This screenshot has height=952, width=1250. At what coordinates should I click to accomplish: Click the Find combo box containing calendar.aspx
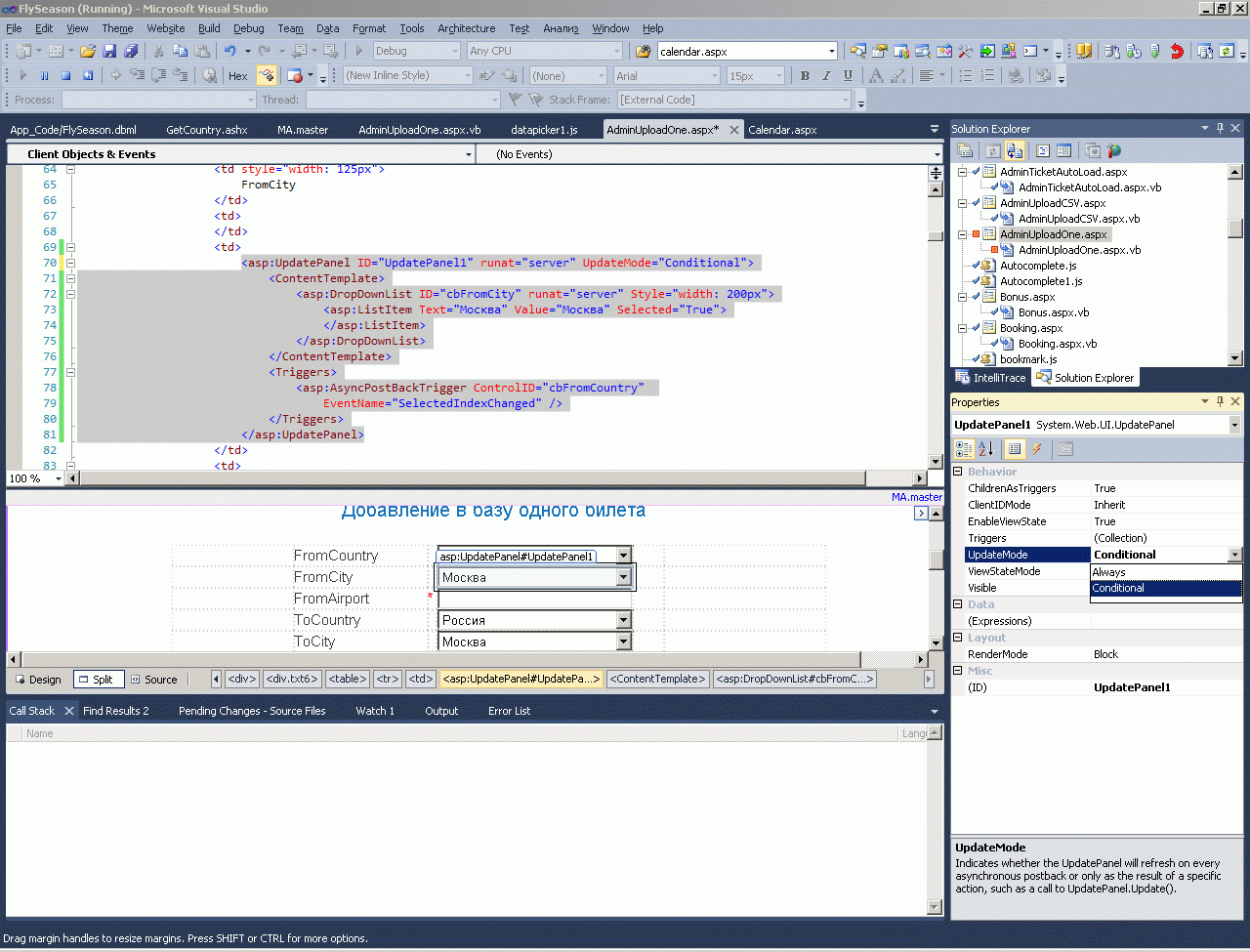pos(747,51)
